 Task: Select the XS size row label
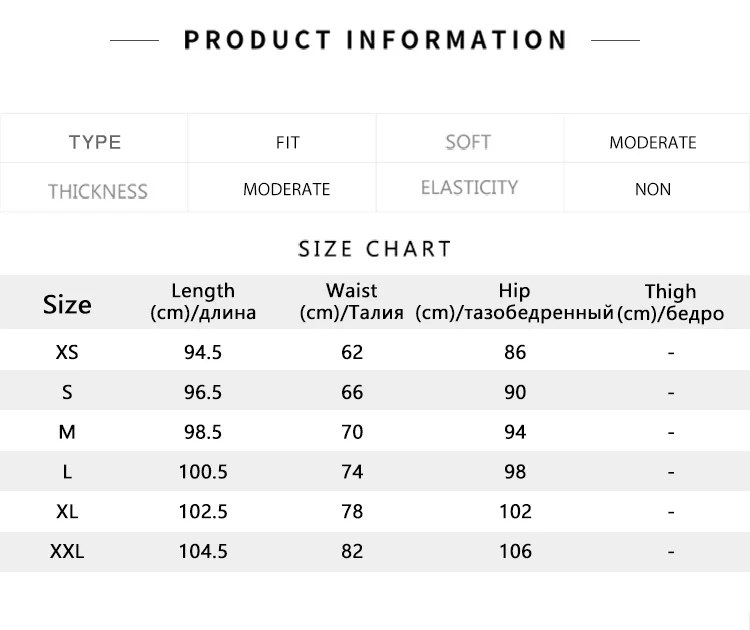[67, 353]
